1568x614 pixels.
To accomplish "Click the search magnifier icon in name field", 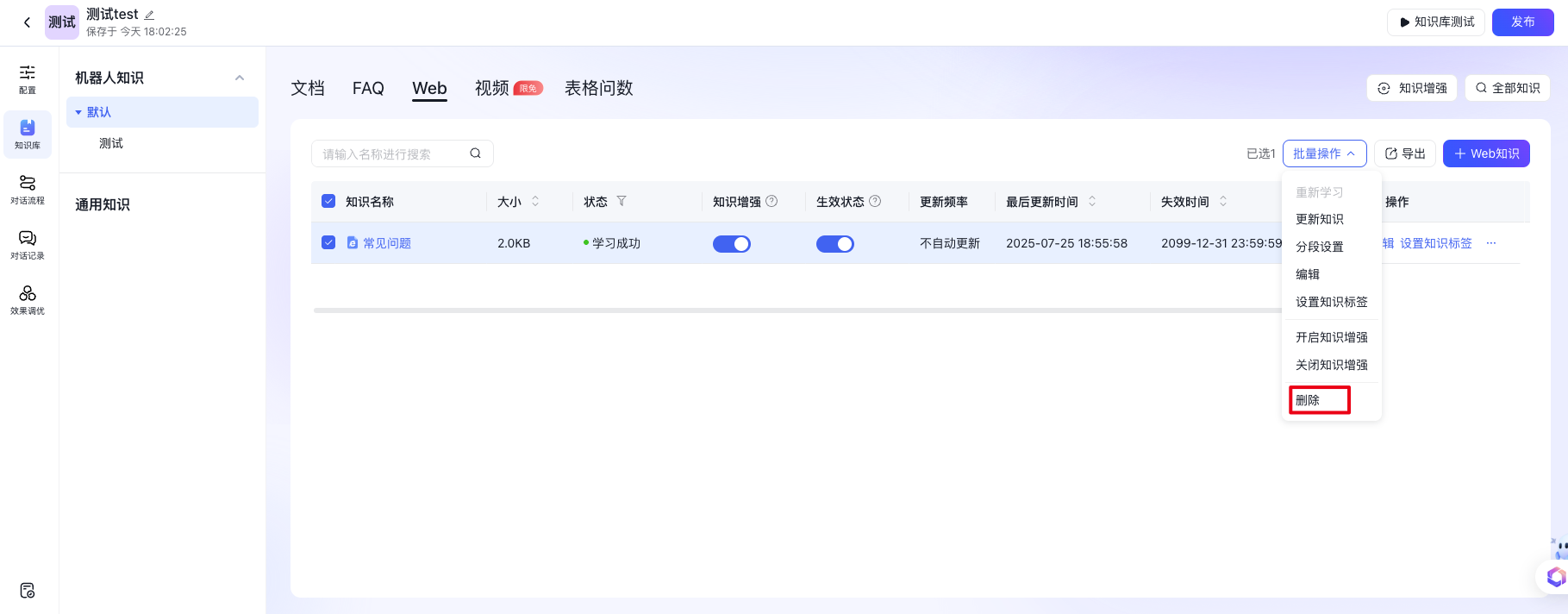I will (x=475, y=153).
